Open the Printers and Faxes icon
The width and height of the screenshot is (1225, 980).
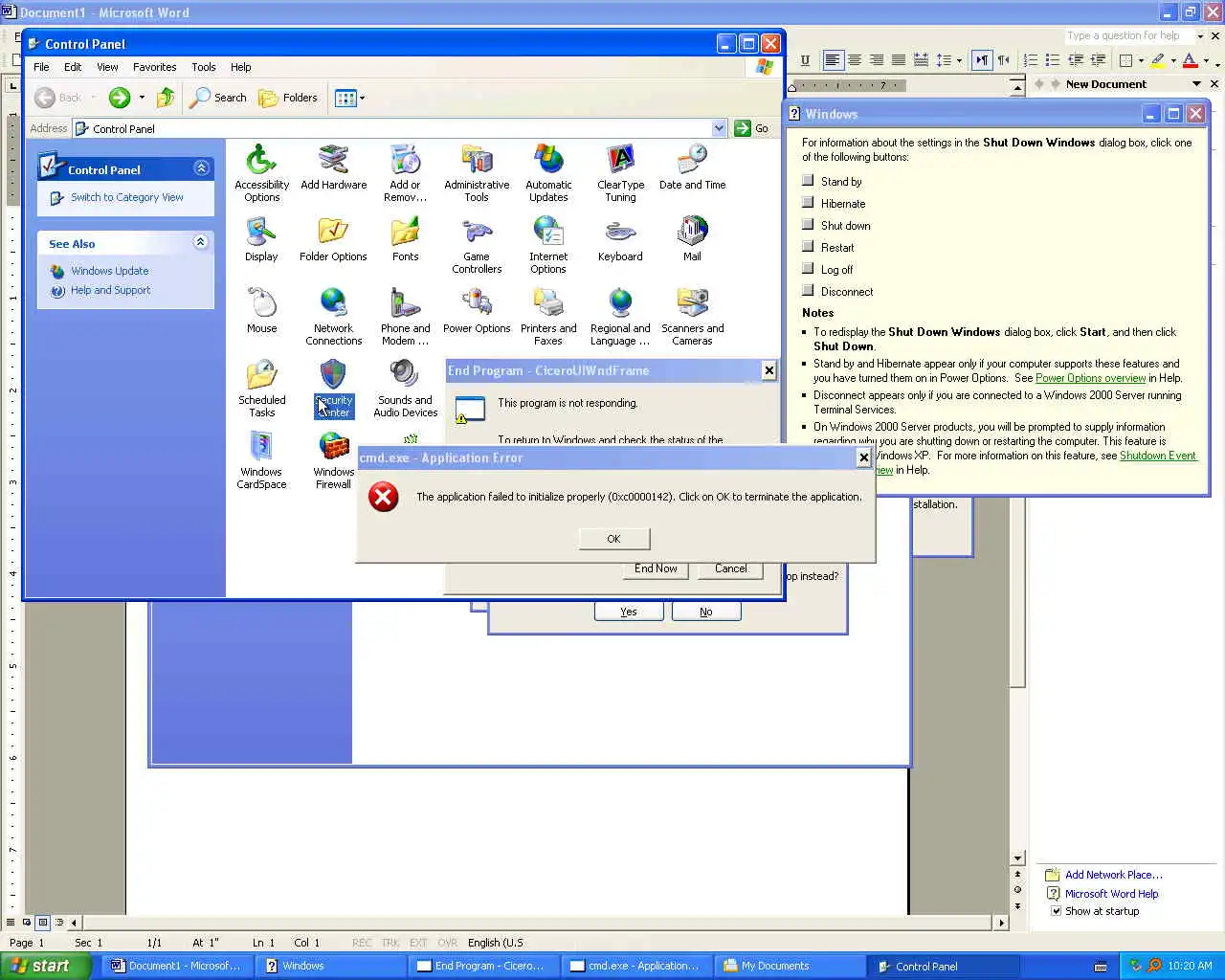(x=548, y=317)
